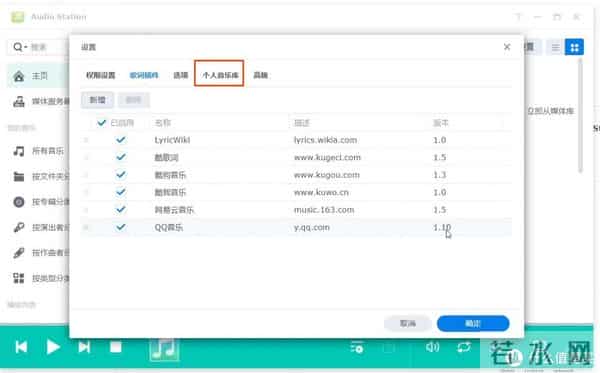This screenshot has height=373, width=600.
Task: Switch to list view icon
Action: [555, 47]
